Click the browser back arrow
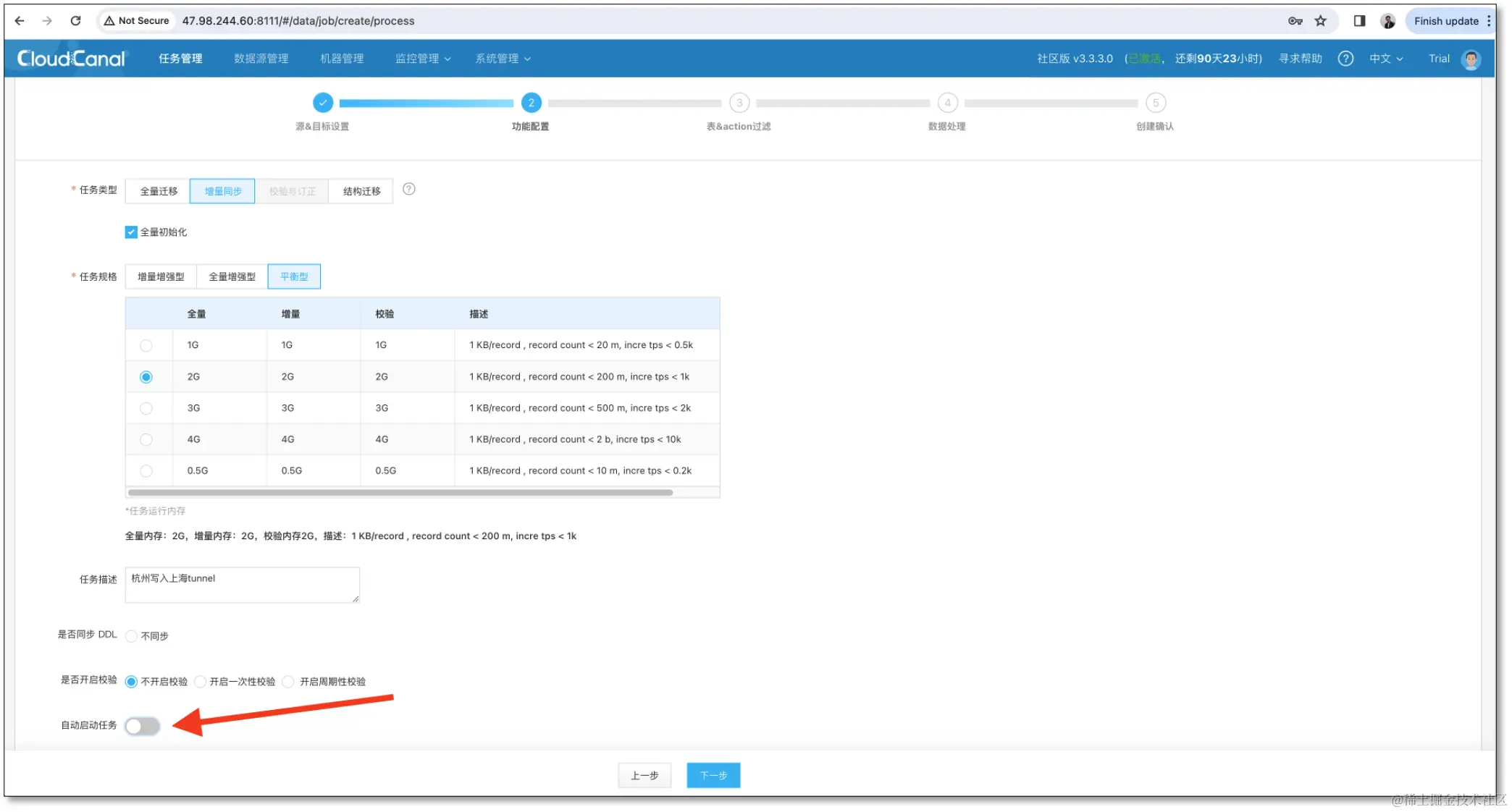Image resolution: width=1512 pixels, height=812 pixels. (x=18, y=20)
